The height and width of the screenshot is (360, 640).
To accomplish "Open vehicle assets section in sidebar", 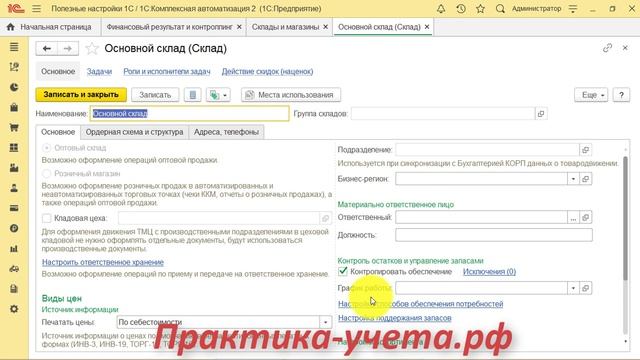I will point(14,269).
